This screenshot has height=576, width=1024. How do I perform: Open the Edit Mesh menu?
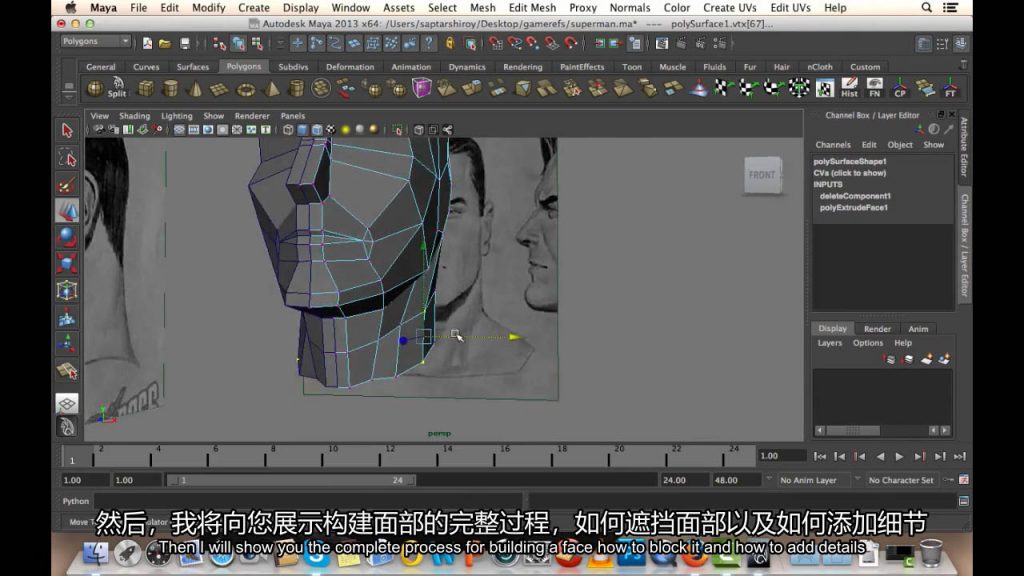tap(532, 8)
